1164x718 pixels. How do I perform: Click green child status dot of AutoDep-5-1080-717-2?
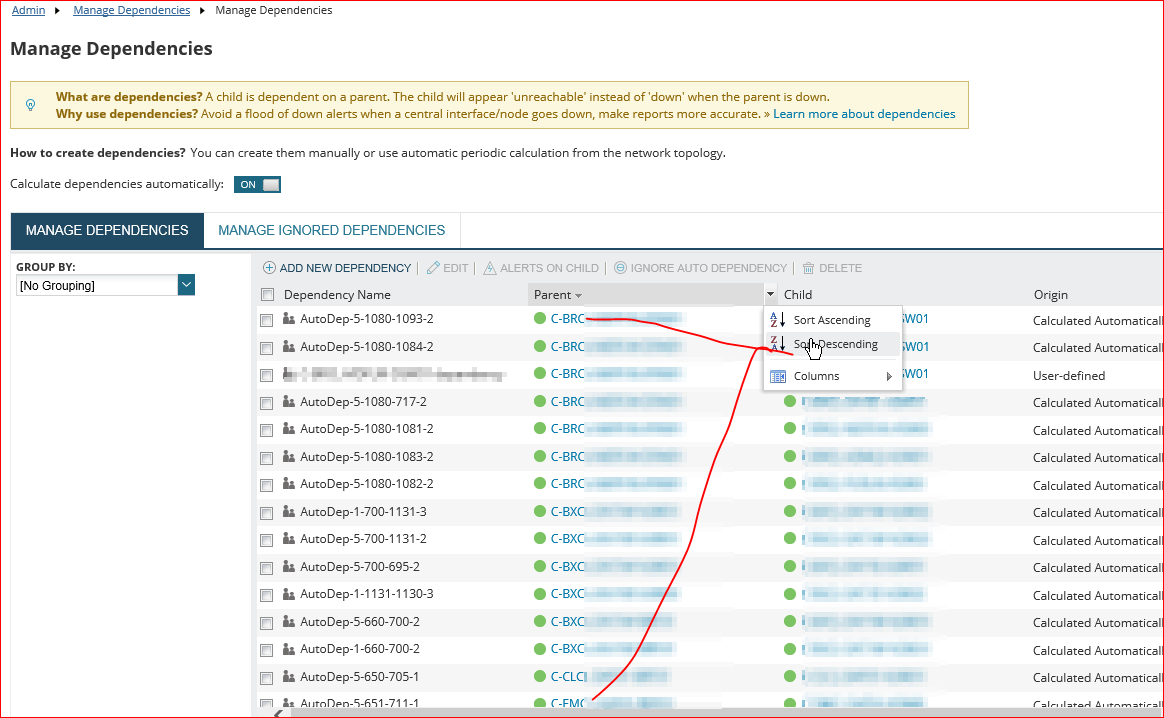click(790, 402)
